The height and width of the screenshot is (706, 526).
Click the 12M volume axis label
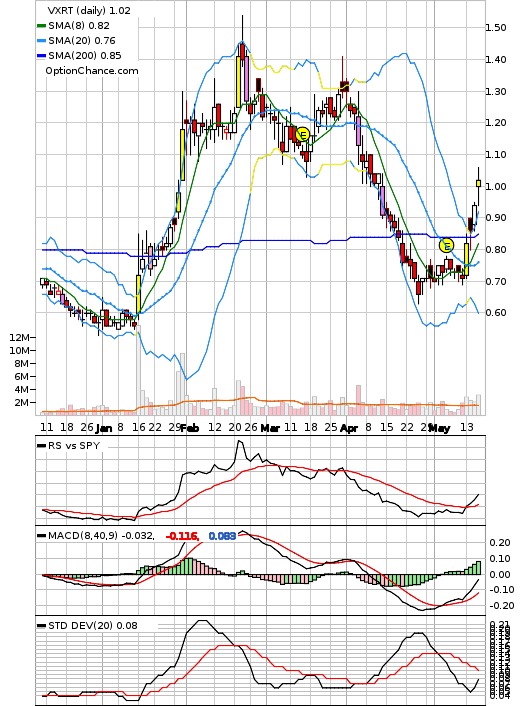[19, 337]
